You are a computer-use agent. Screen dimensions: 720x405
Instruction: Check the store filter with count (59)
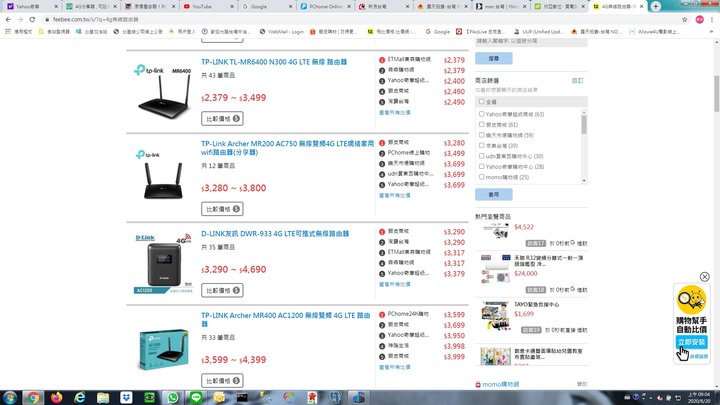pyautogui.click(x=481, y=135)
